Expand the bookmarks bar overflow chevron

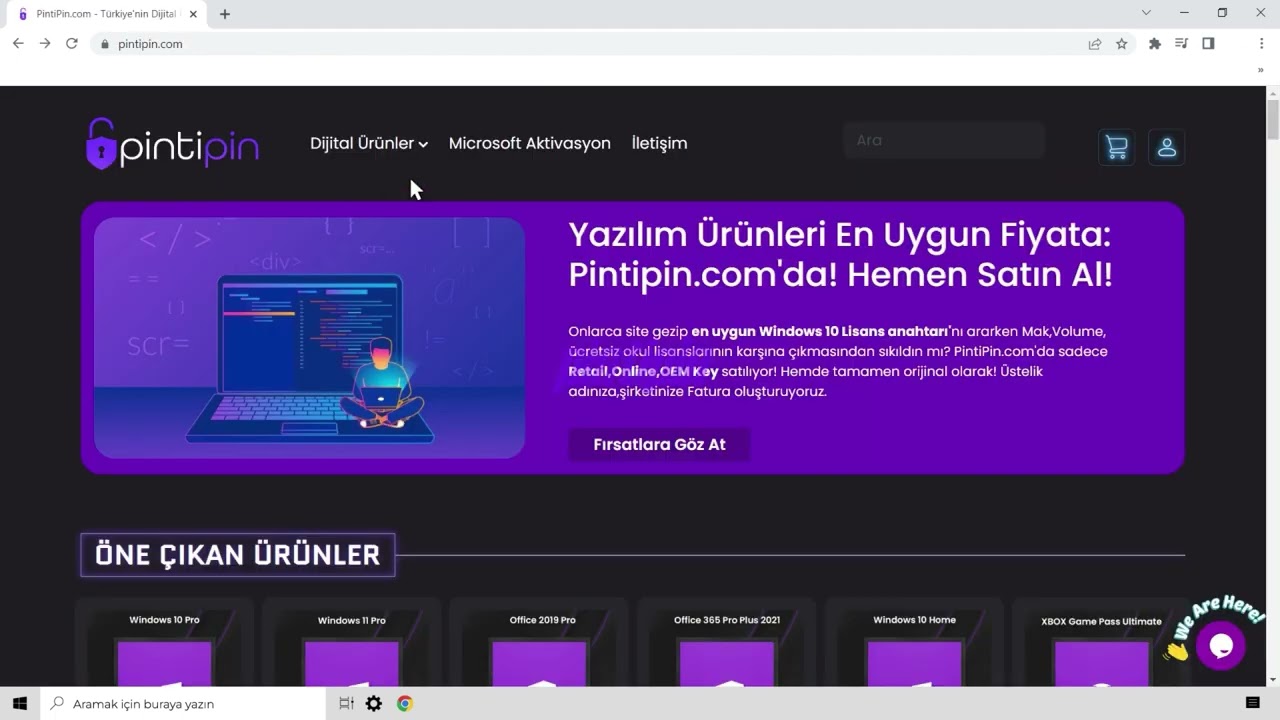click(x=1260, y=71)
